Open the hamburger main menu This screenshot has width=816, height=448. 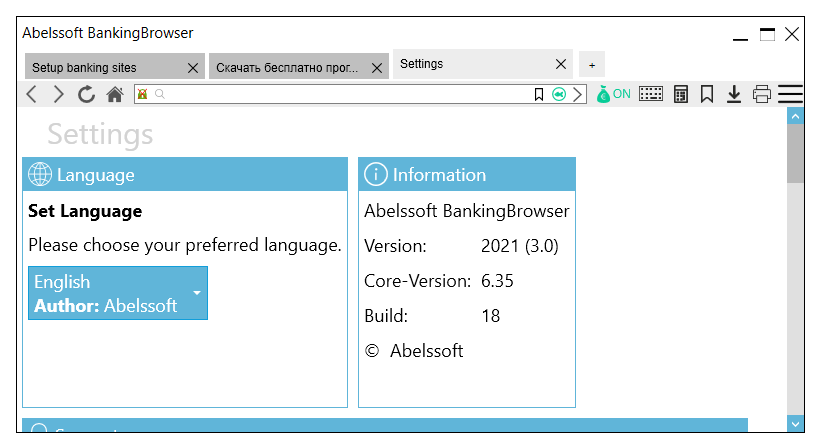coord(790,94)
